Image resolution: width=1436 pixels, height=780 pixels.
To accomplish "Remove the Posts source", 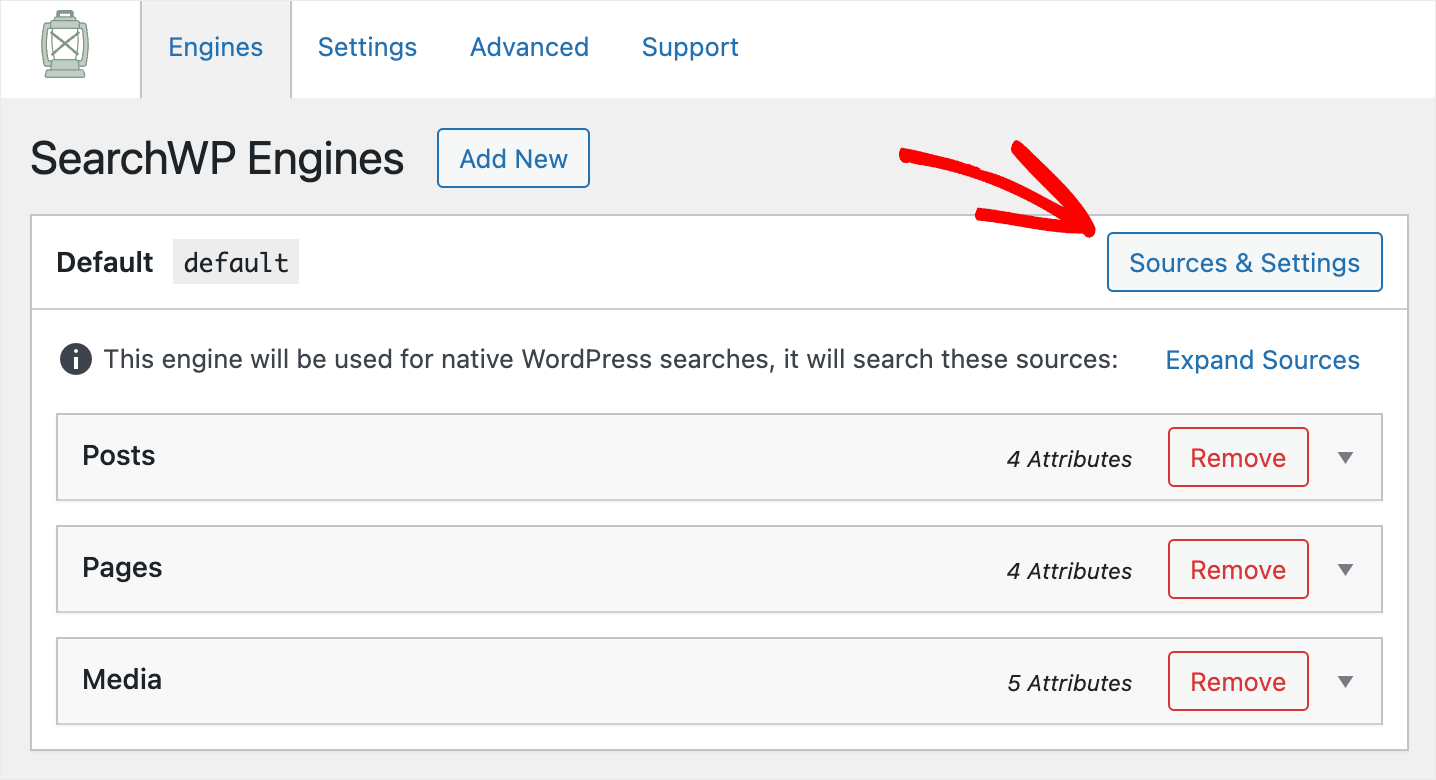I will (1238, 457).
